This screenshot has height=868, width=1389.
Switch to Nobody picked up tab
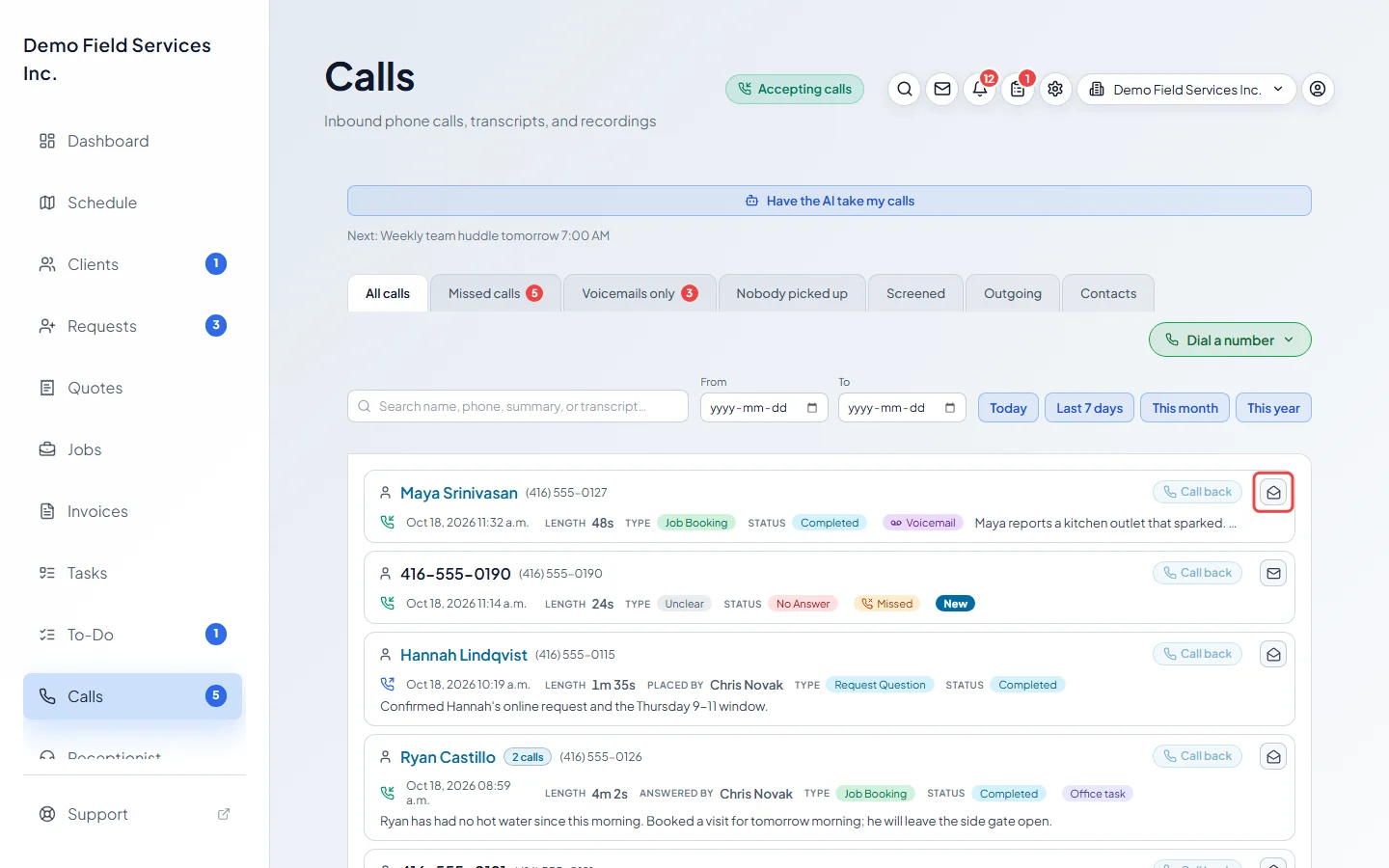[x=792, y=293]
